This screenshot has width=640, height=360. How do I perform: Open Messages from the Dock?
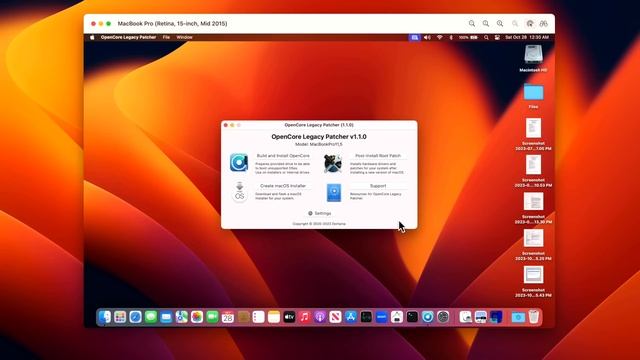pyautogui.click(x=151, y=317)
